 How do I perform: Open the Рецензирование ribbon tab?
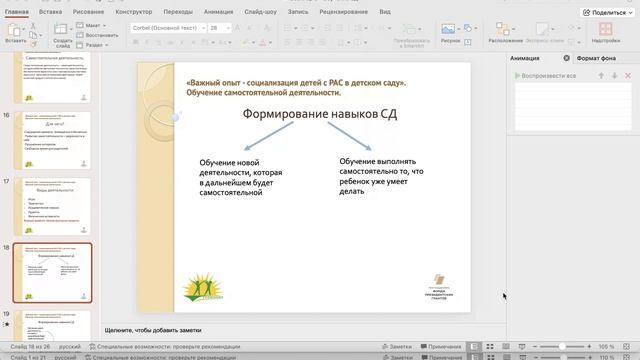coord(344,12)
